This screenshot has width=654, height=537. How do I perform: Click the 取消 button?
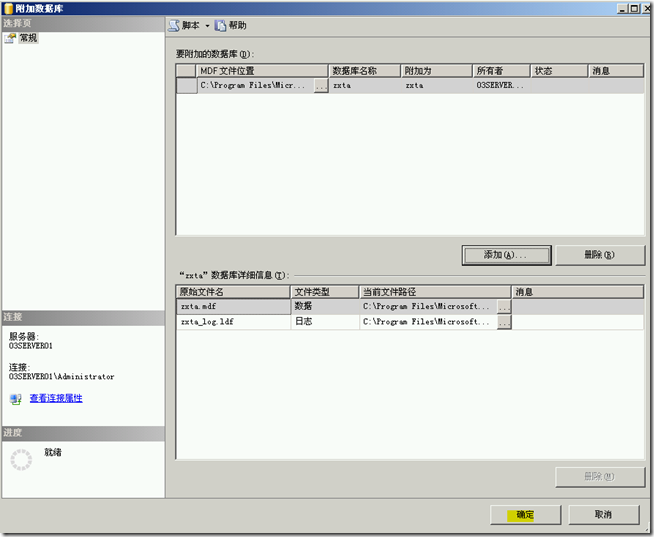pyautogui.click(x=604, y=515)
